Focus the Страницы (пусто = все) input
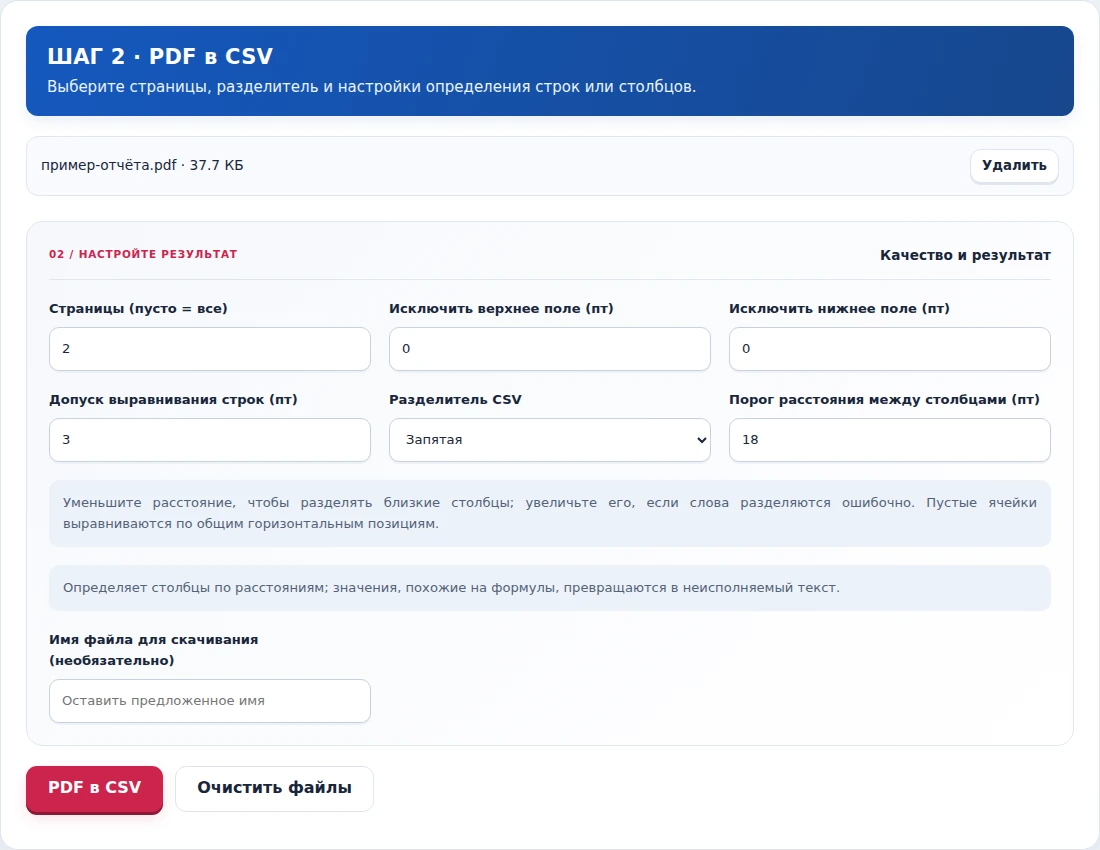This screenshot has height=850, width=1100. tap(210, 349)
